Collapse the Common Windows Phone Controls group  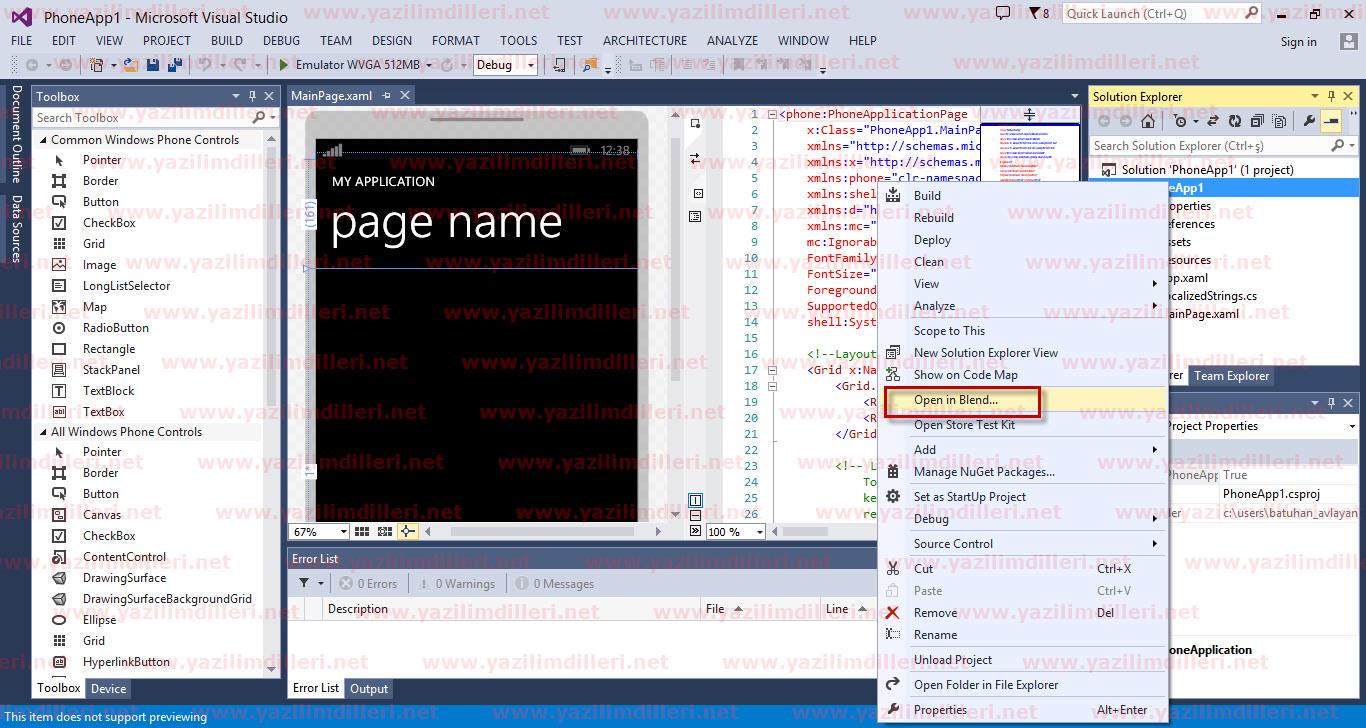(43, 140)
